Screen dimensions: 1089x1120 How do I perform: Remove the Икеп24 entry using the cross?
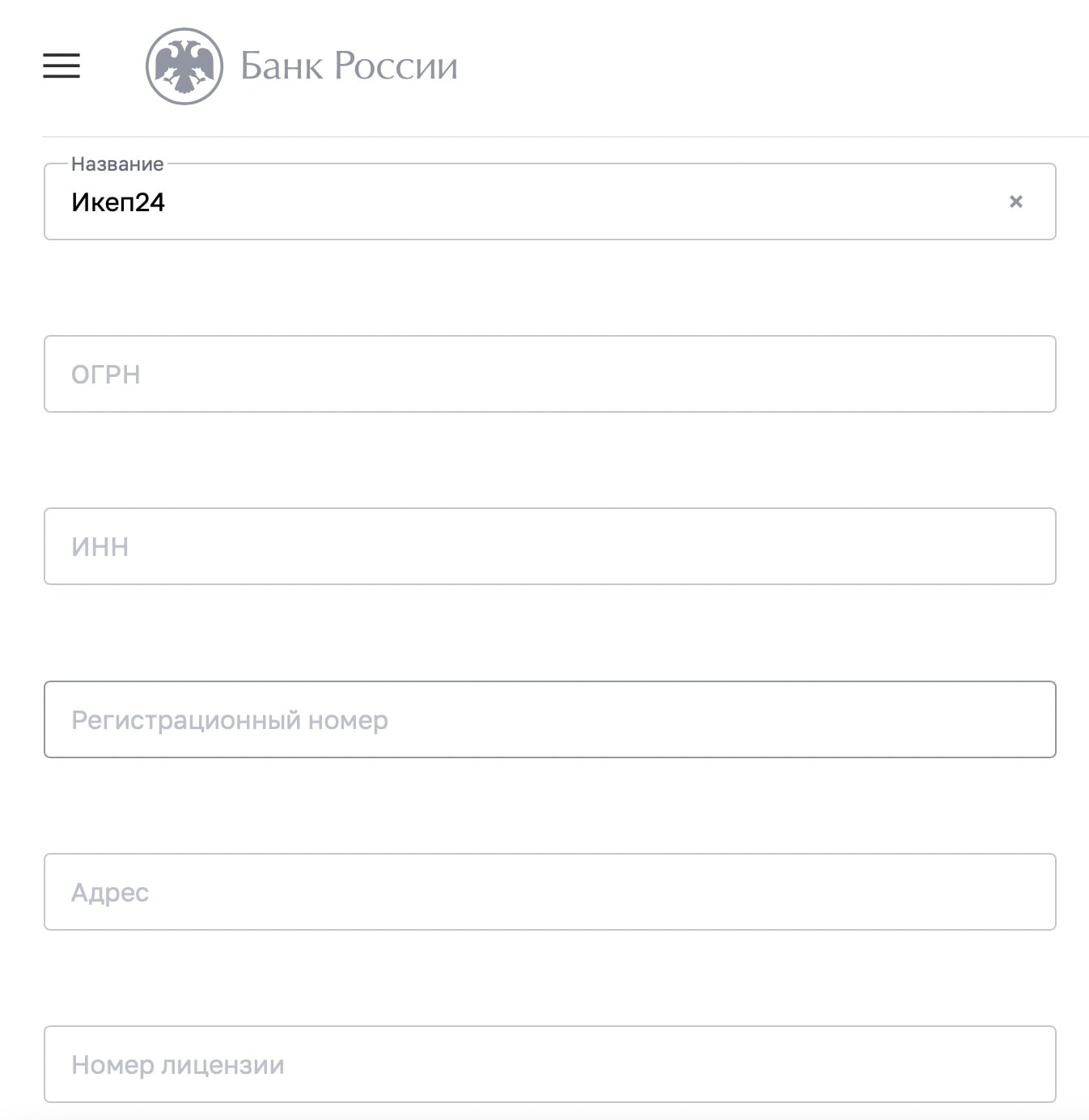coord(1016,202)
